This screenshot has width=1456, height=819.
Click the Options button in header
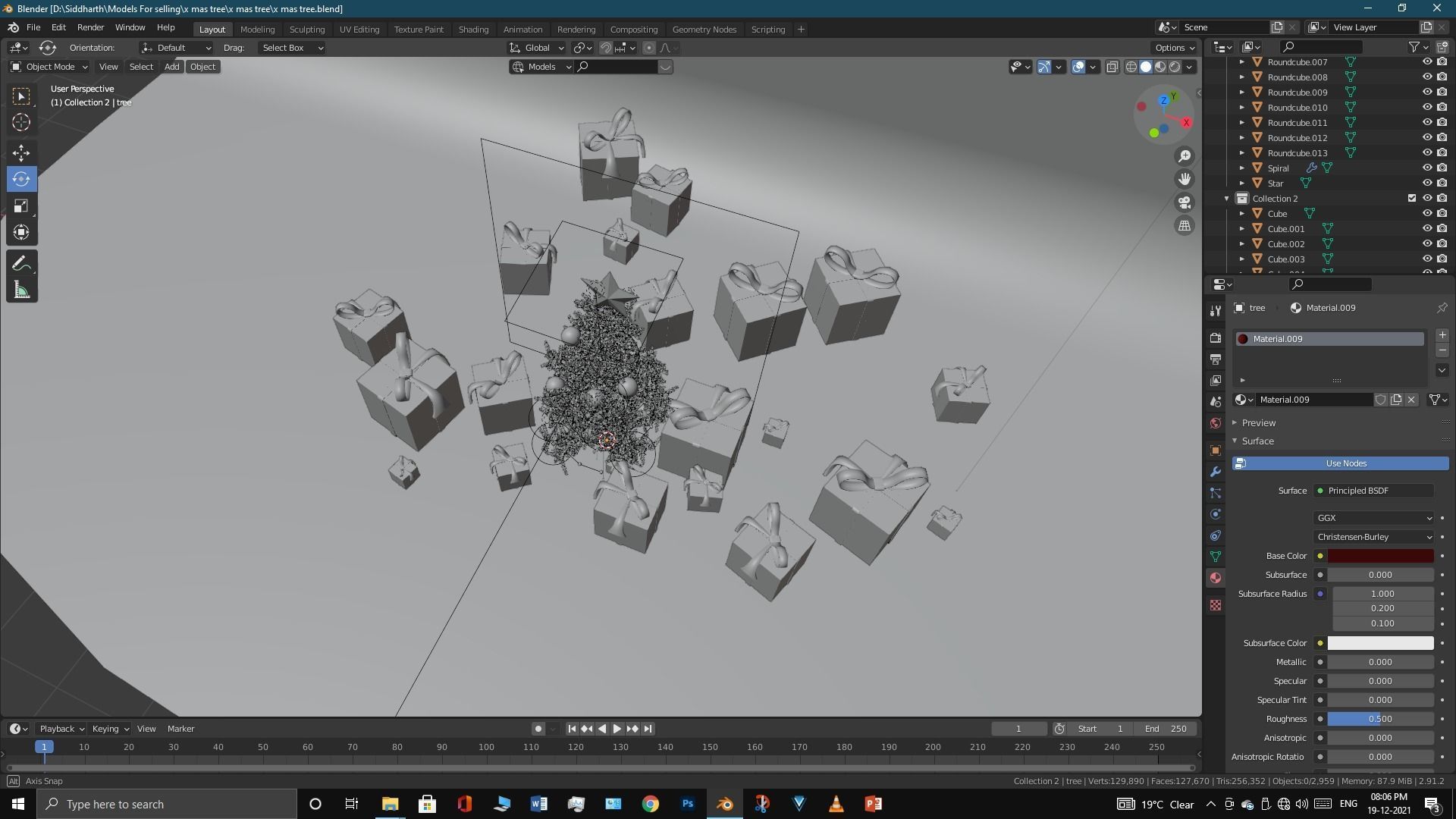(x=1173, y=48)
